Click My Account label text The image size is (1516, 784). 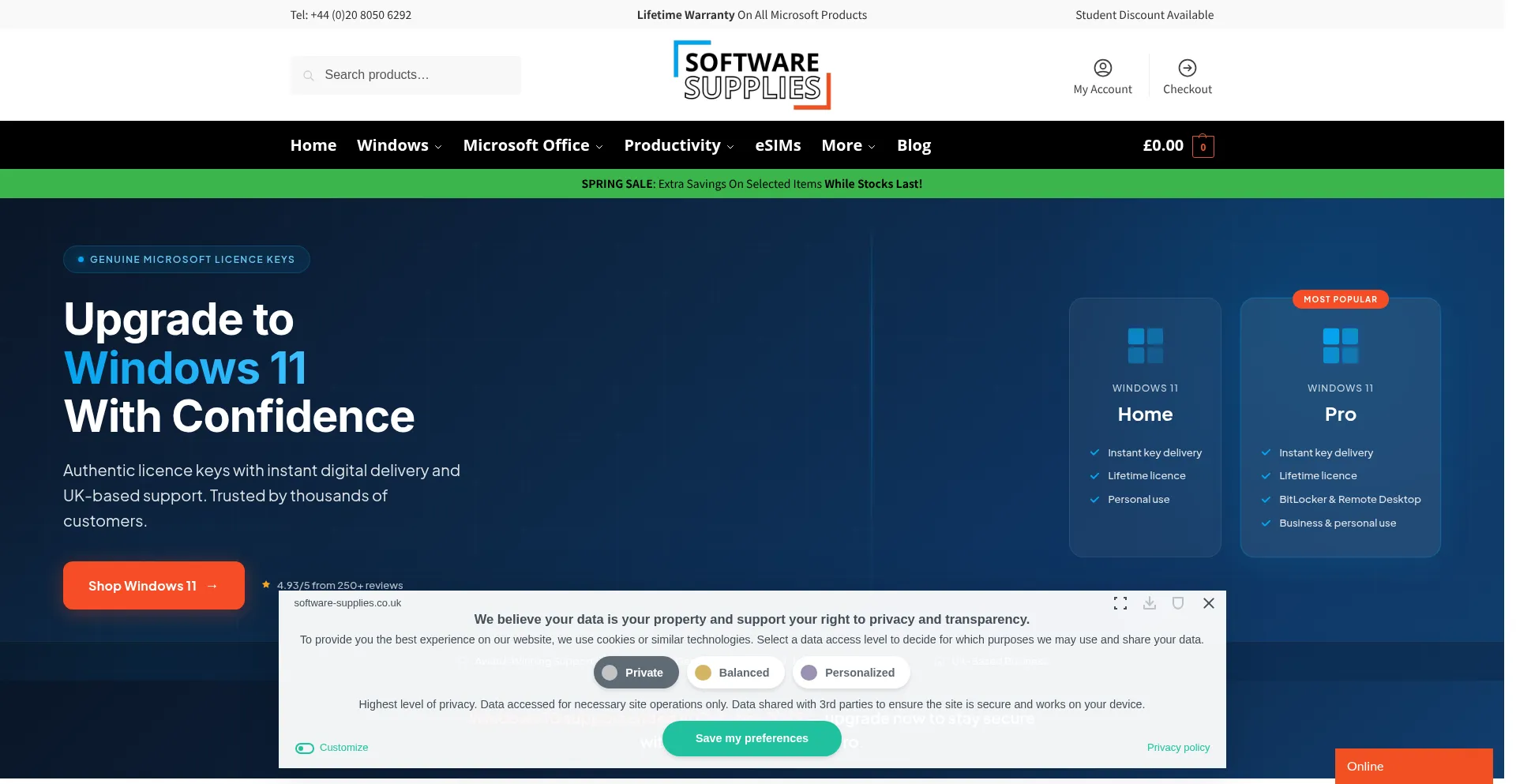[1102, 90]
